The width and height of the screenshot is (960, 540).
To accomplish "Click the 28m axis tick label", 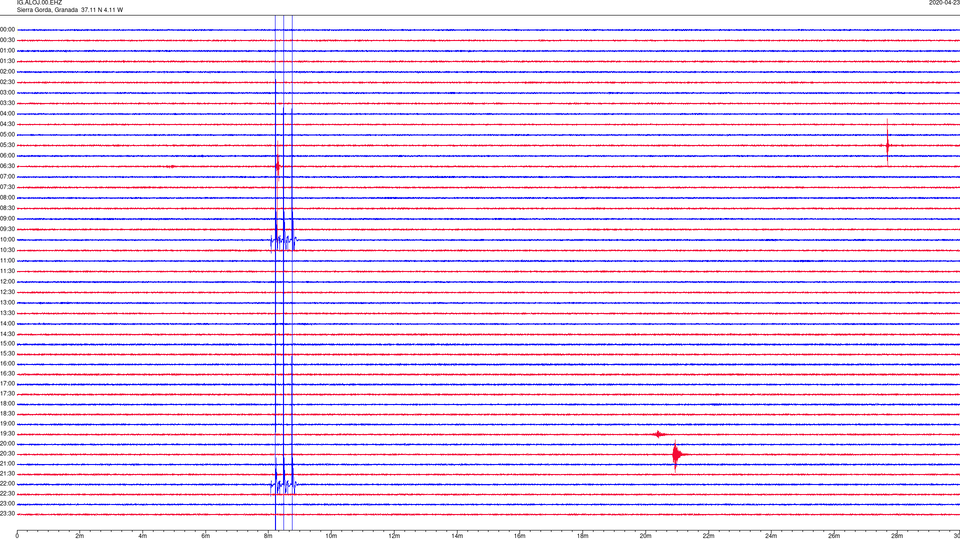I will point(897,536).
